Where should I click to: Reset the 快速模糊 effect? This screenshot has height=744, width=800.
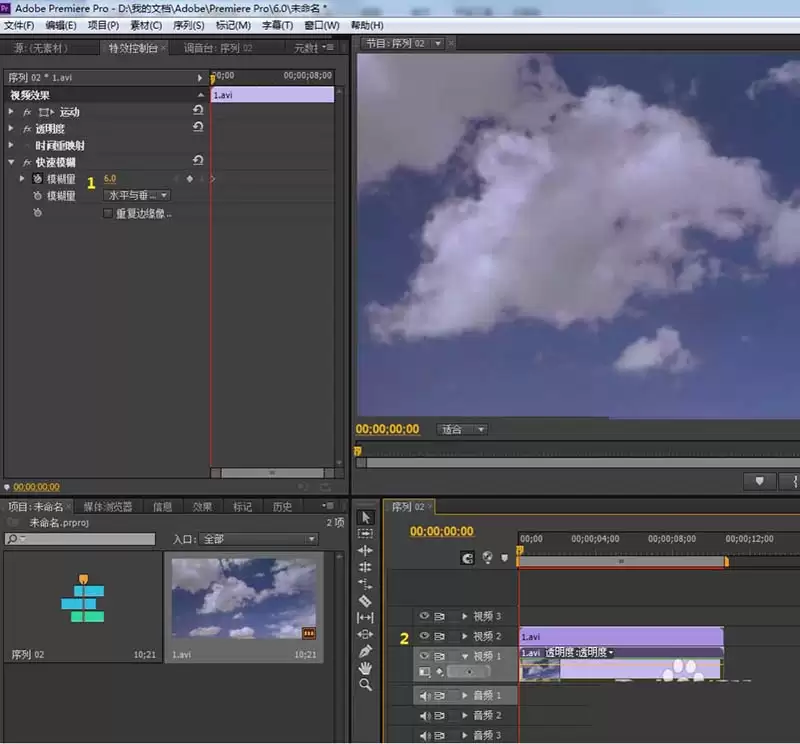198,160
